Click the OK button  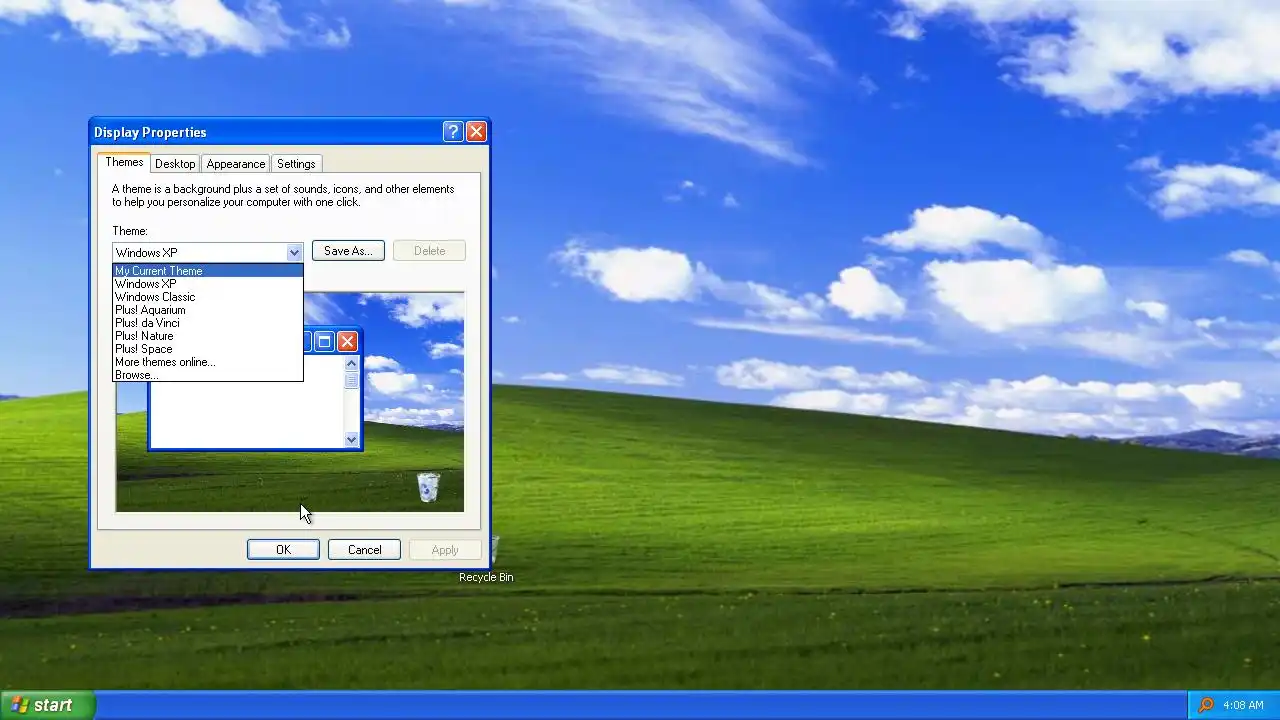pos(283,550)
